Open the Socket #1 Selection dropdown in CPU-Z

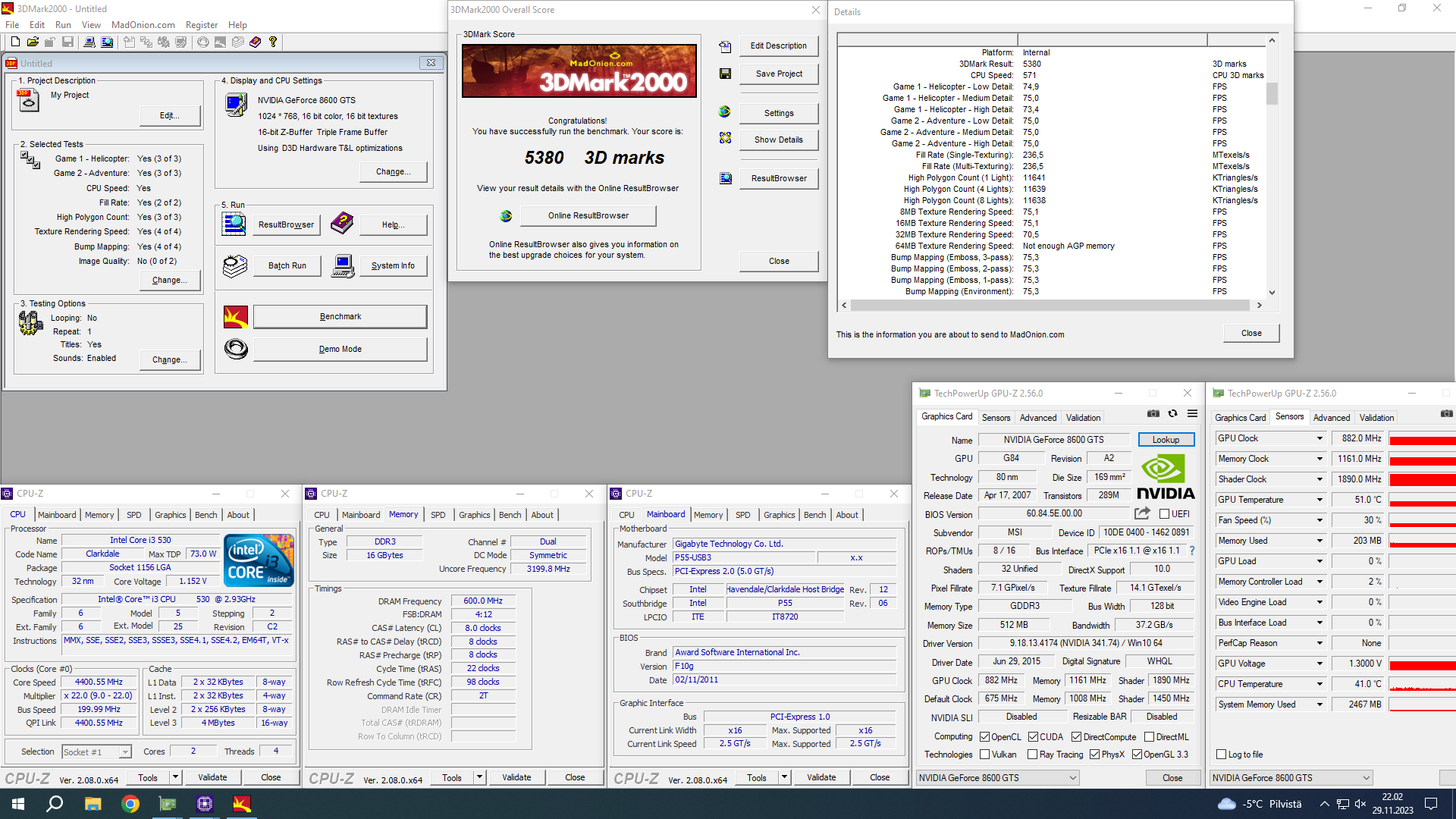pos(96,752)
